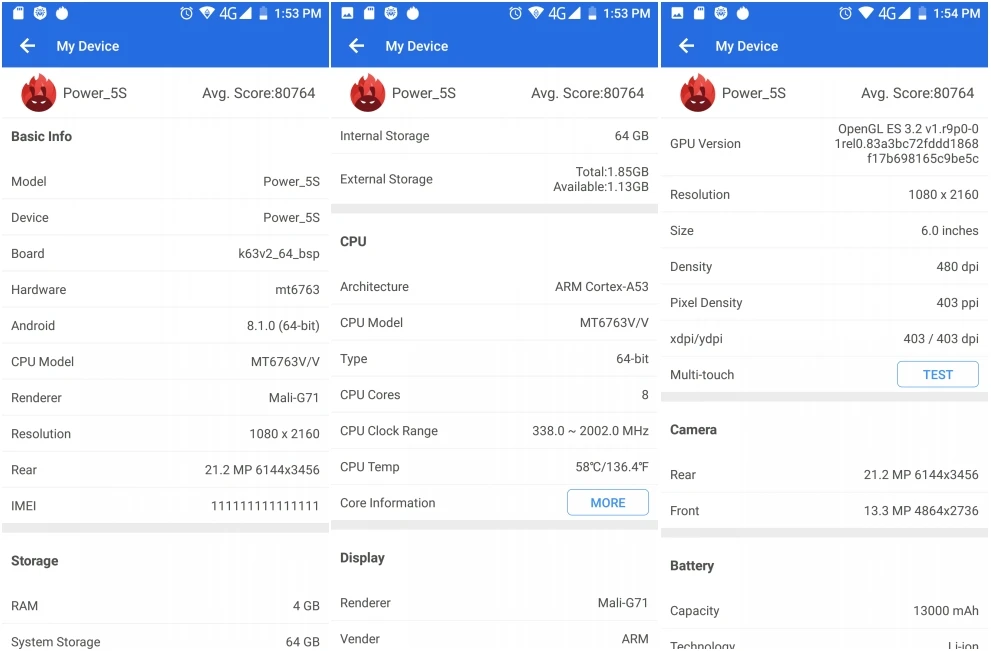Select the Model row showing Power_5S
Screen dimensions: 991x651
[x=166, y=181]
